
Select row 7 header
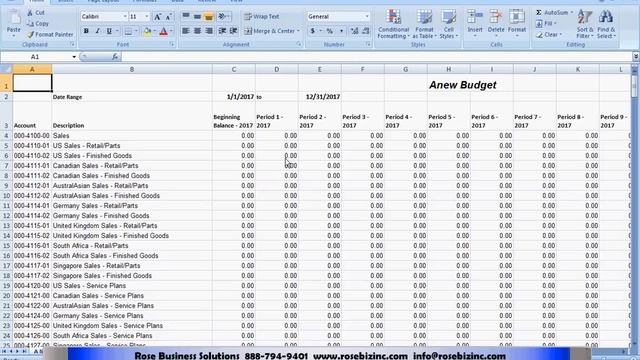pos(6,166)
